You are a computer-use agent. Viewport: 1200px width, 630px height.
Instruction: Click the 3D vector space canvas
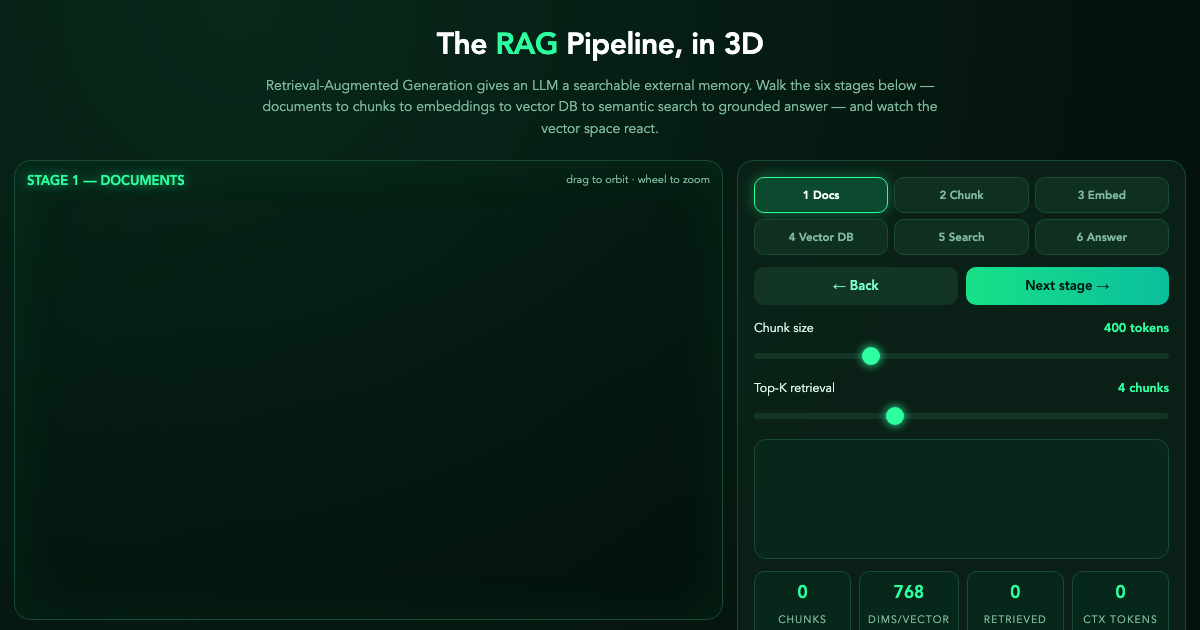(368, 390)
